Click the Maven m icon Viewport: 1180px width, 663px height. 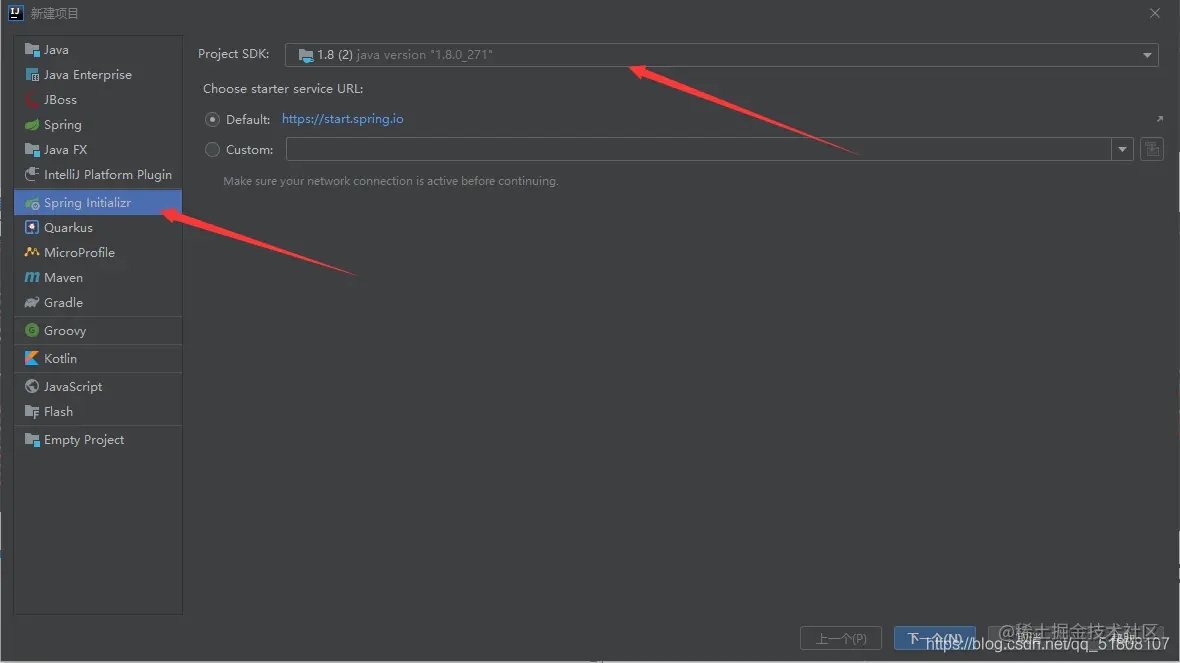coord(32,277)
